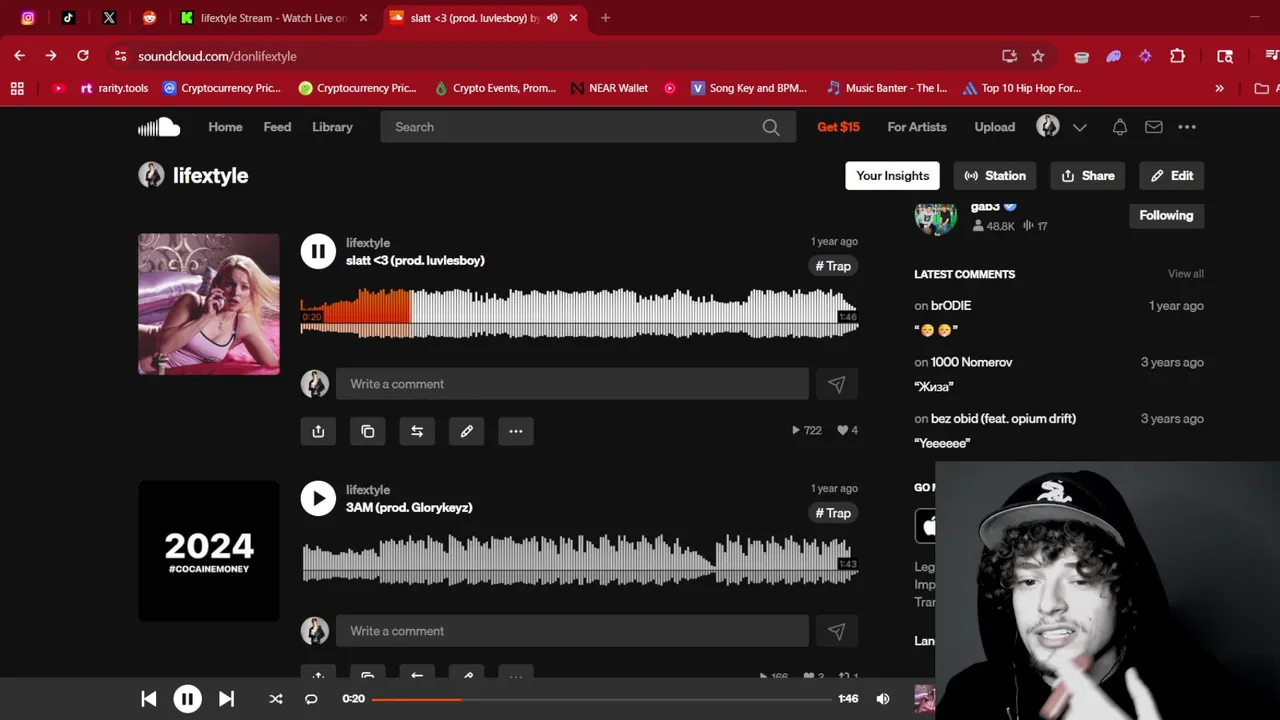Open the Feed page
Screen dimensions: 1280x720
tap(277, 127)
